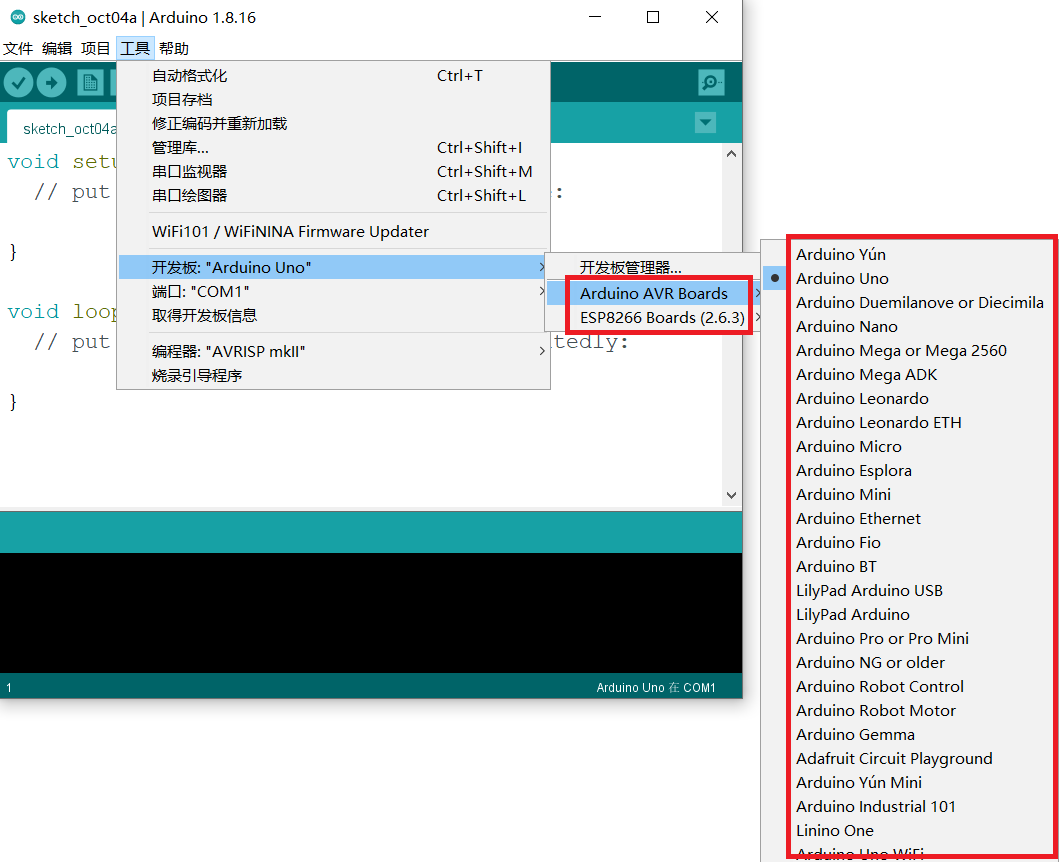
Task: Click the Verify checkmark toolbar icon
Action: [x=18, y=83]
